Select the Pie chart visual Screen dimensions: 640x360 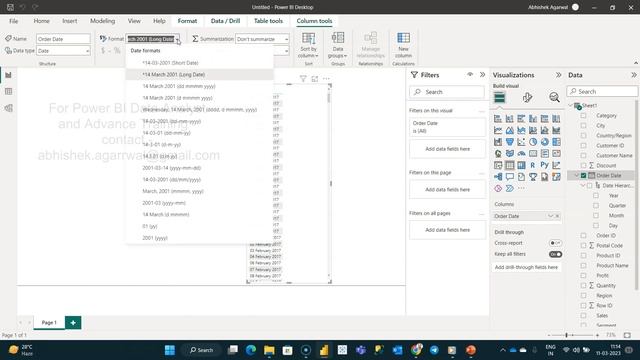pos(533,142)
